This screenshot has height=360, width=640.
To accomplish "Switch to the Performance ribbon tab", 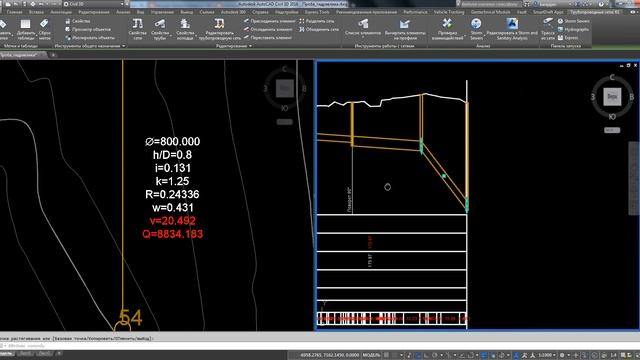I will pos(416,12).
